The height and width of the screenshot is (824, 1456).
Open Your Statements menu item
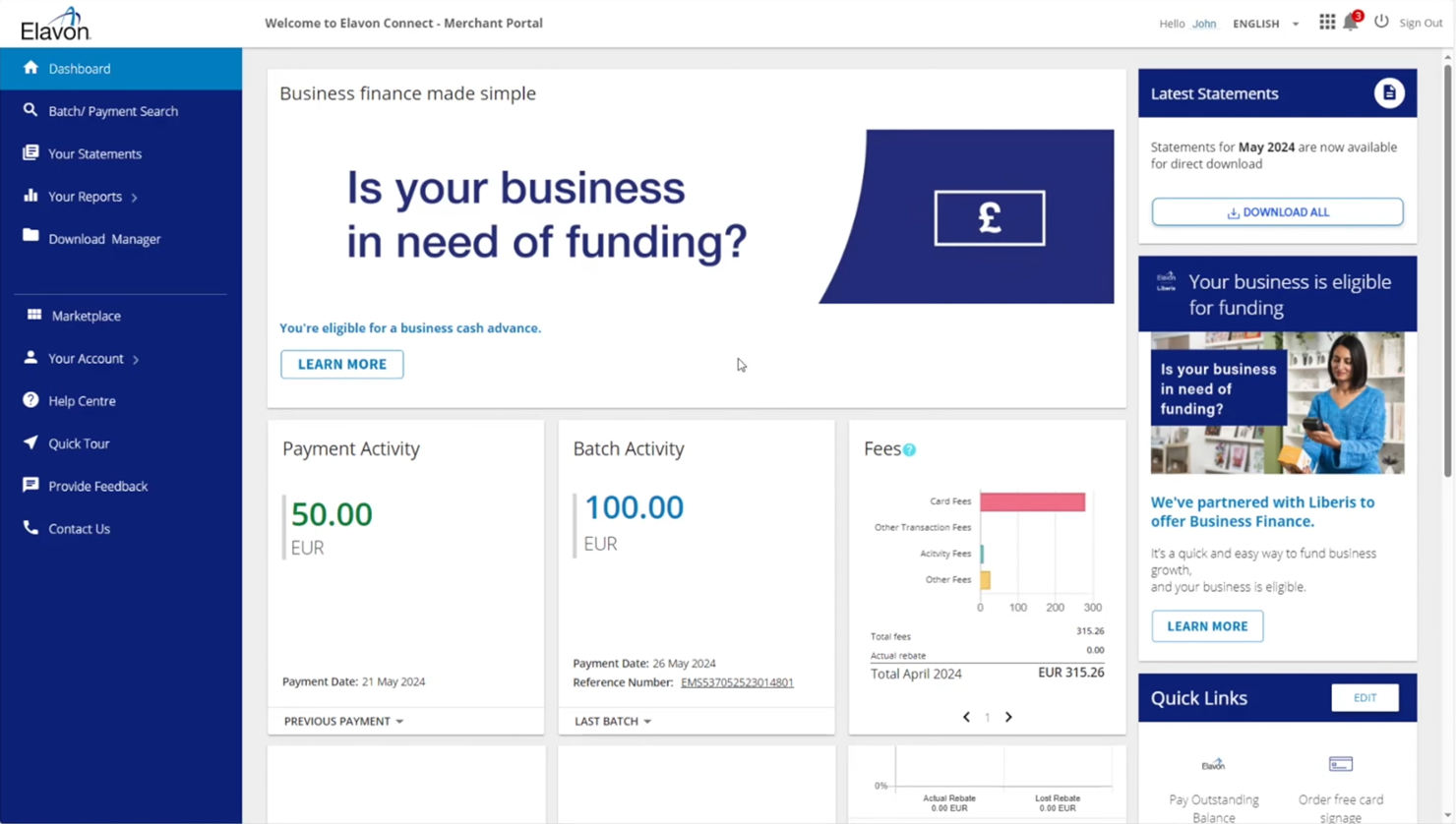(x=121, y=153)
